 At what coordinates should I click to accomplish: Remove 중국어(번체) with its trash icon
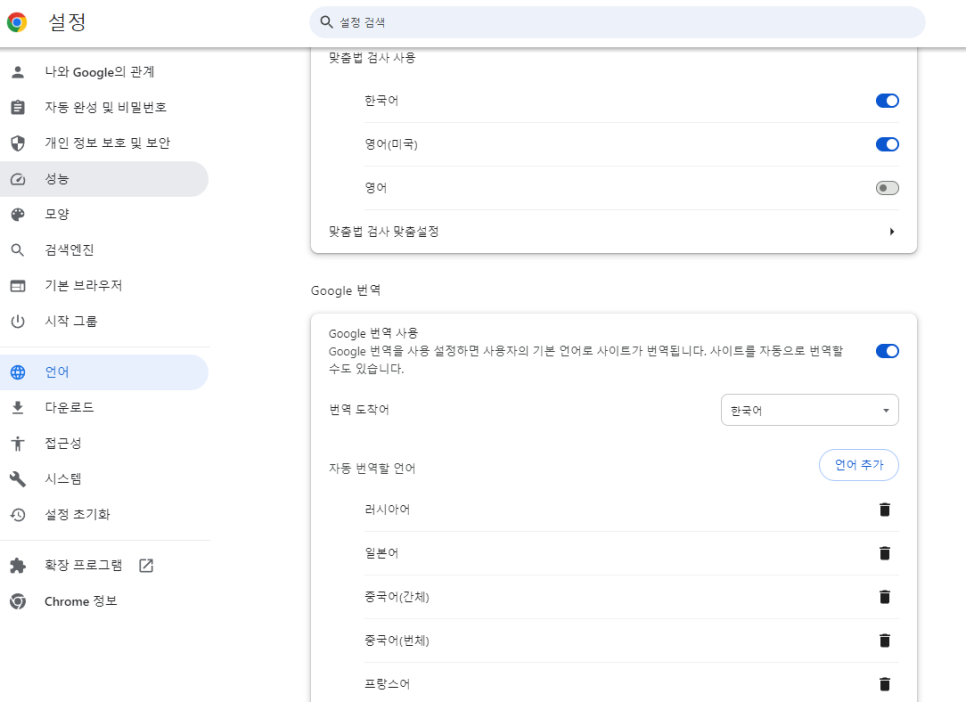(x=885, y=640)
